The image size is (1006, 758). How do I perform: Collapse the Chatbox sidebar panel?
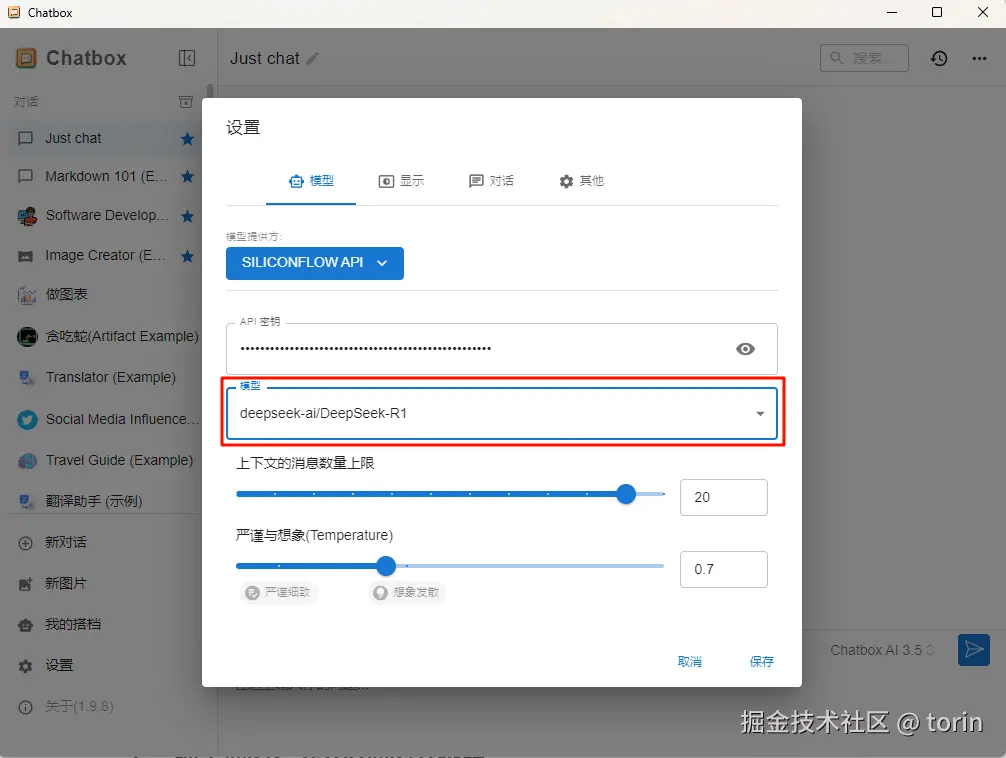187,58
